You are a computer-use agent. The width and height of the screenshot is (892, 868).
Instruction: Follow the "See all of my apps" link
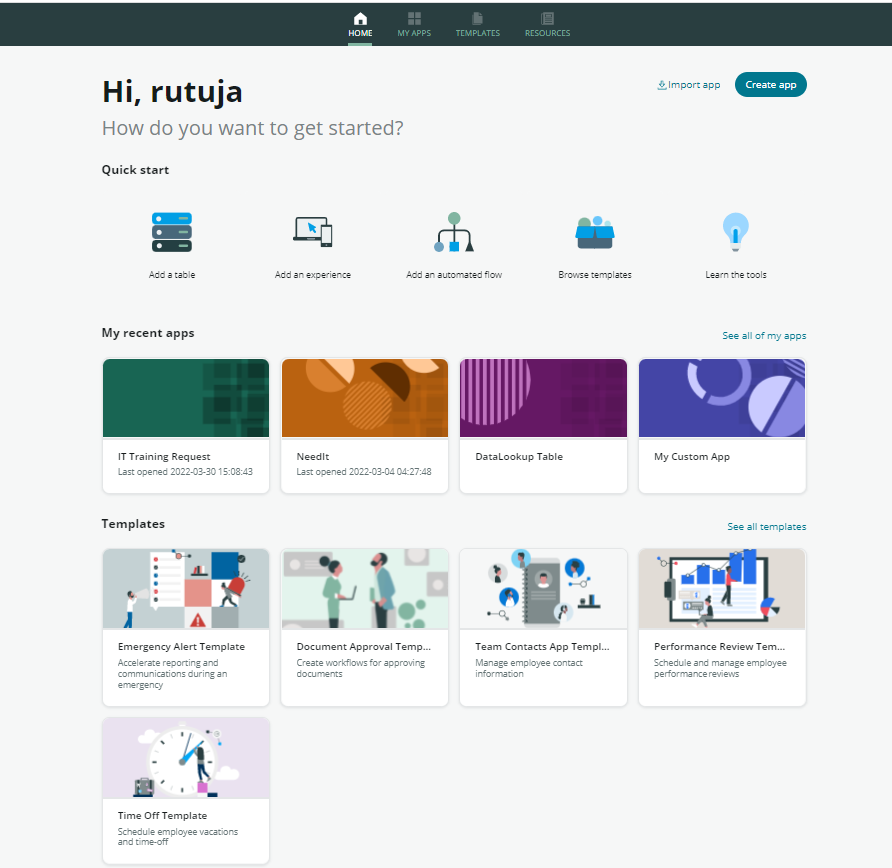tap(764, 335)
